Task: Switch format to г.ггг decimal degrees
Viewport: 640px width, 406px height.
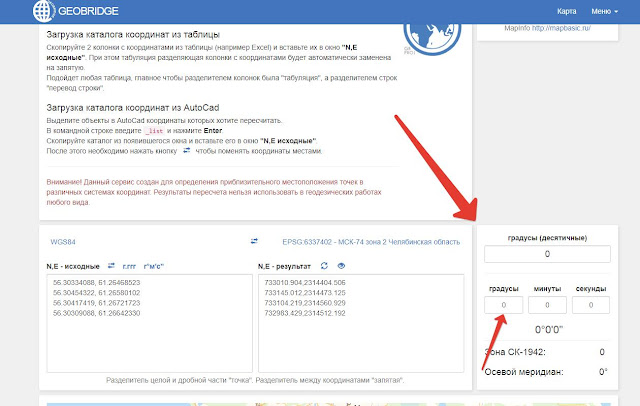Action: pyautogui.click(x=129, y=266)
